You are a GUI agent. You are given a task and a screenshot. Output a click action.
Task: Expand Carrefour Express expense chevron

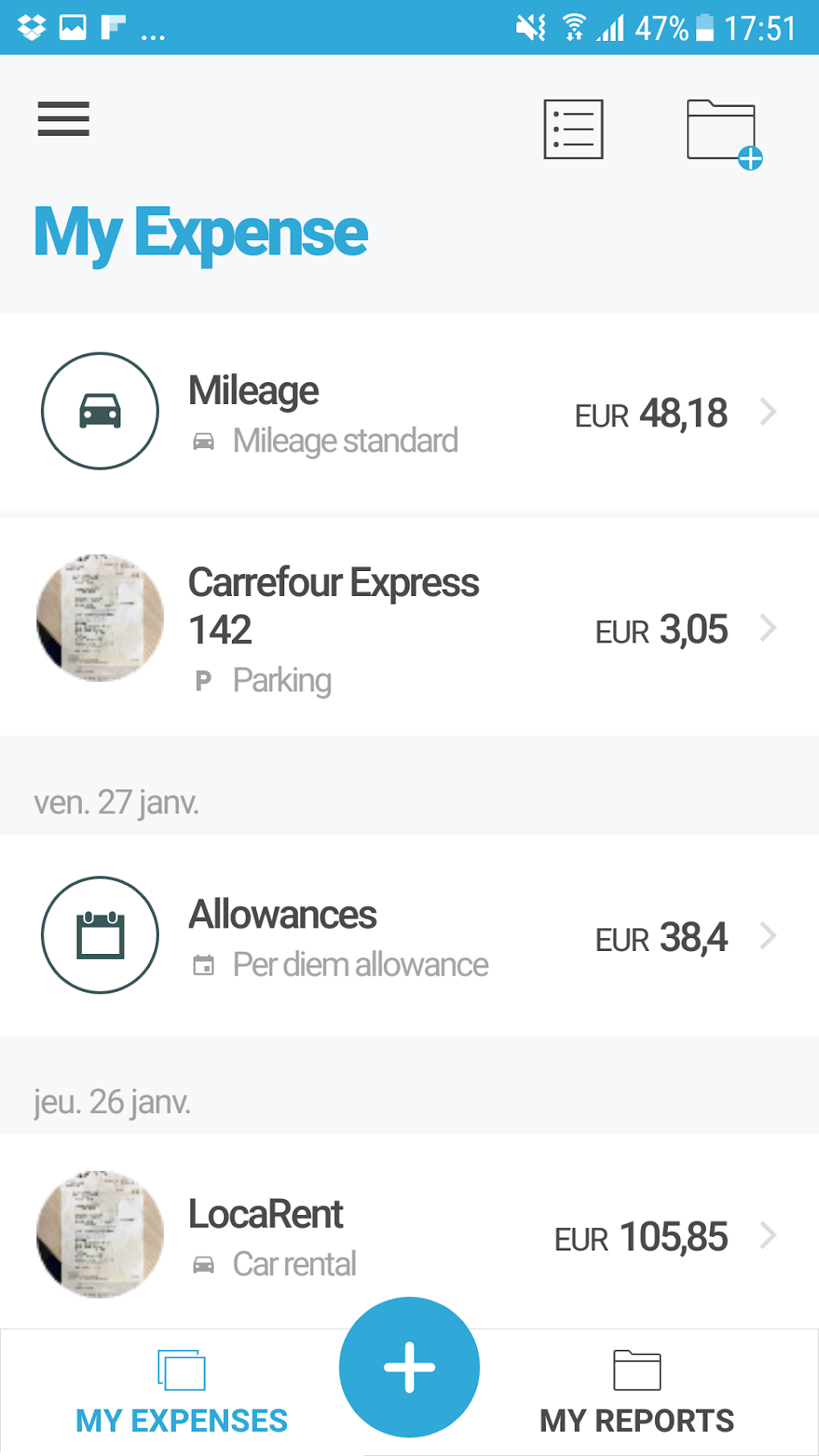click(x=768, y=628)
